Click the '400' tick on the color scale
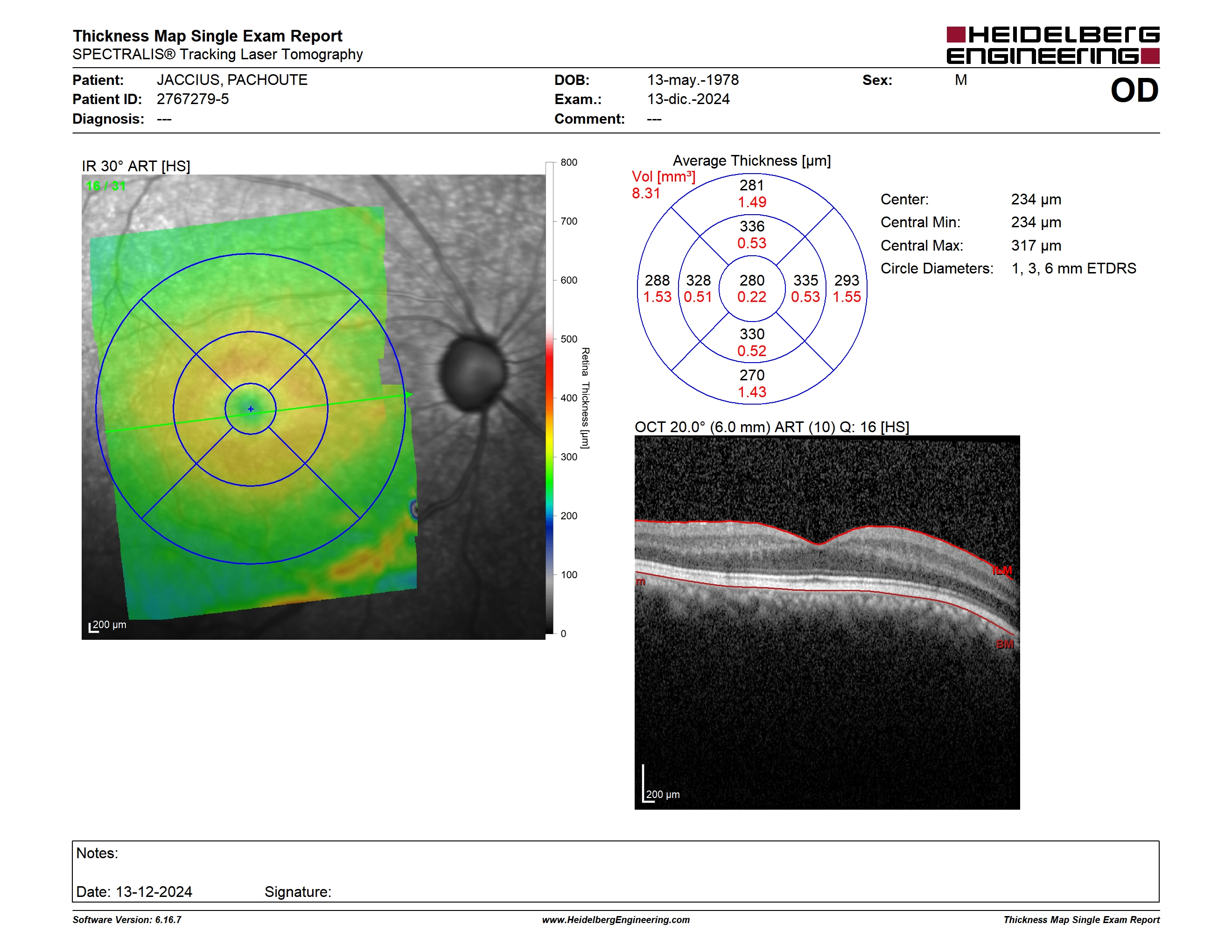 coord(568,398)
